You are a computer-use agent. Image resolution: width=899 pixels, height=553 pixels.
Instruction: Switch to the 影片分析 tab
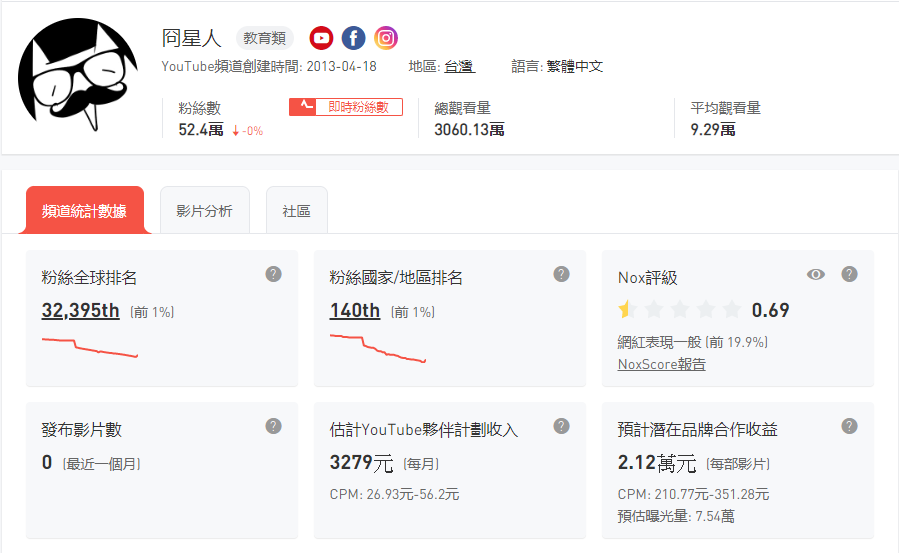coord(205,210)
